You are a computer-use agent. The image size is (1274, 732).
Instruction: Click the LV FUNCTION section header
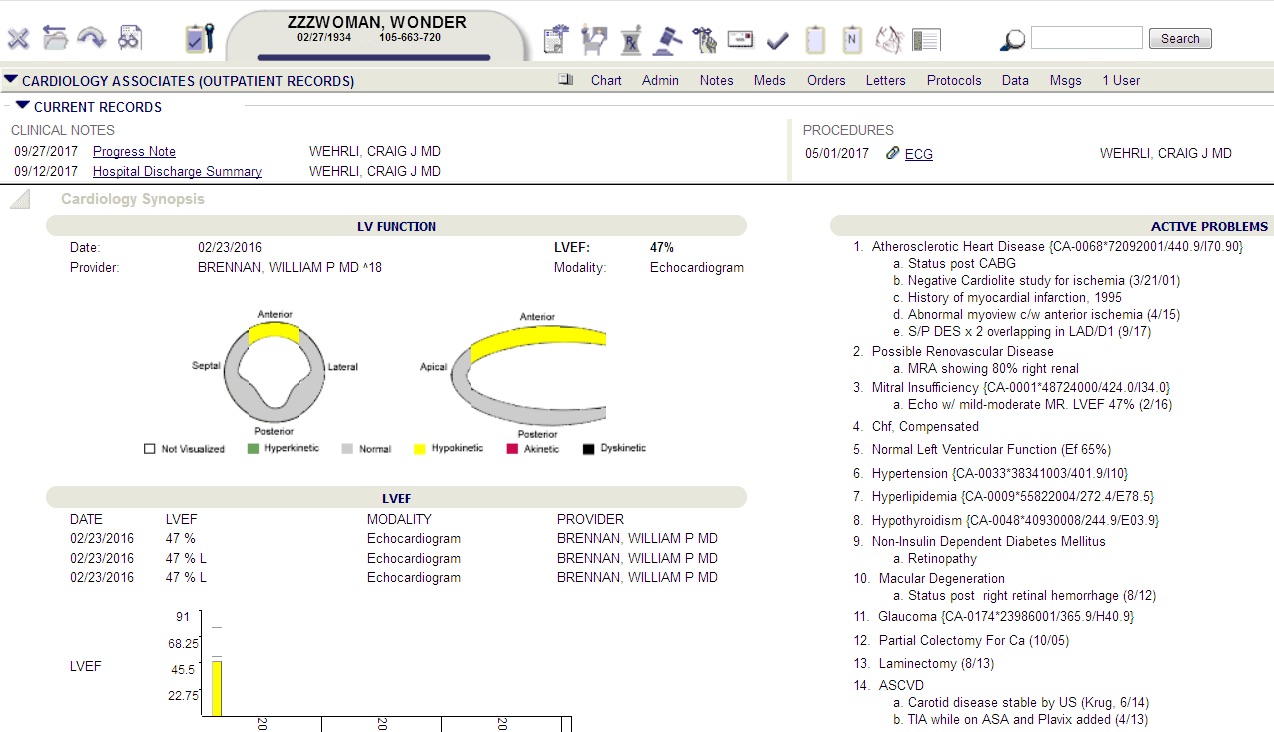[396, 226]
